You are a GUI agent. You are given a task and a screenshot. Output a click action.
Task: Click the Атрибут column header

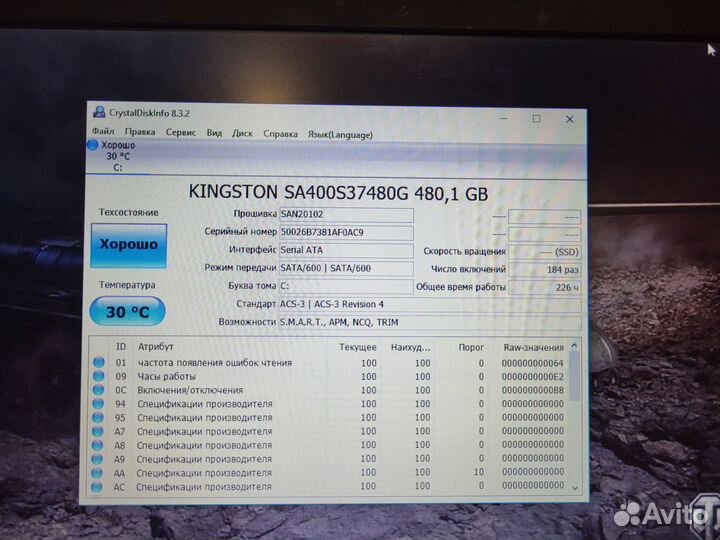tap(155, 347)
